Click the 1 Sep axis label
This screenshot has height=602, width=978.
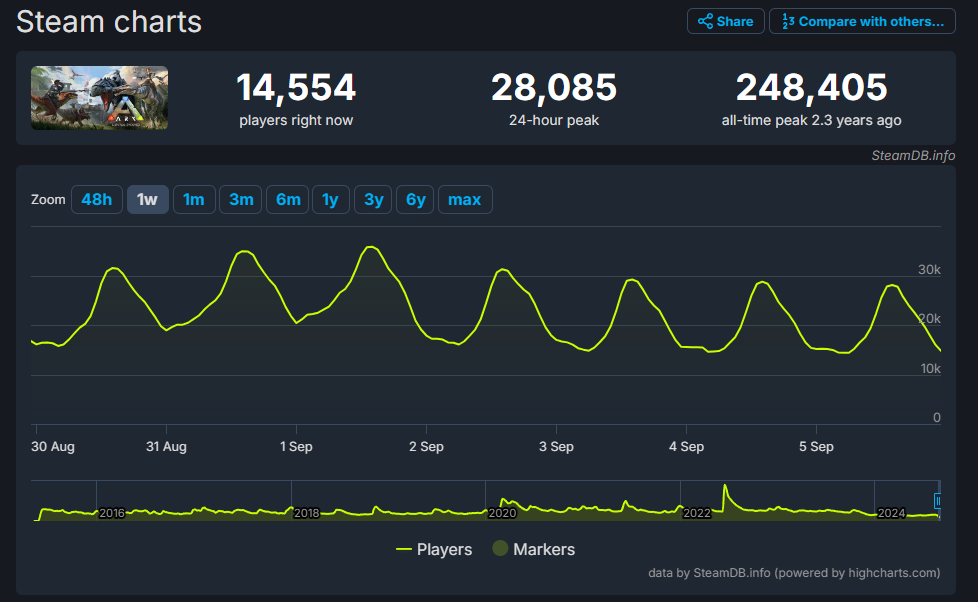296,447
